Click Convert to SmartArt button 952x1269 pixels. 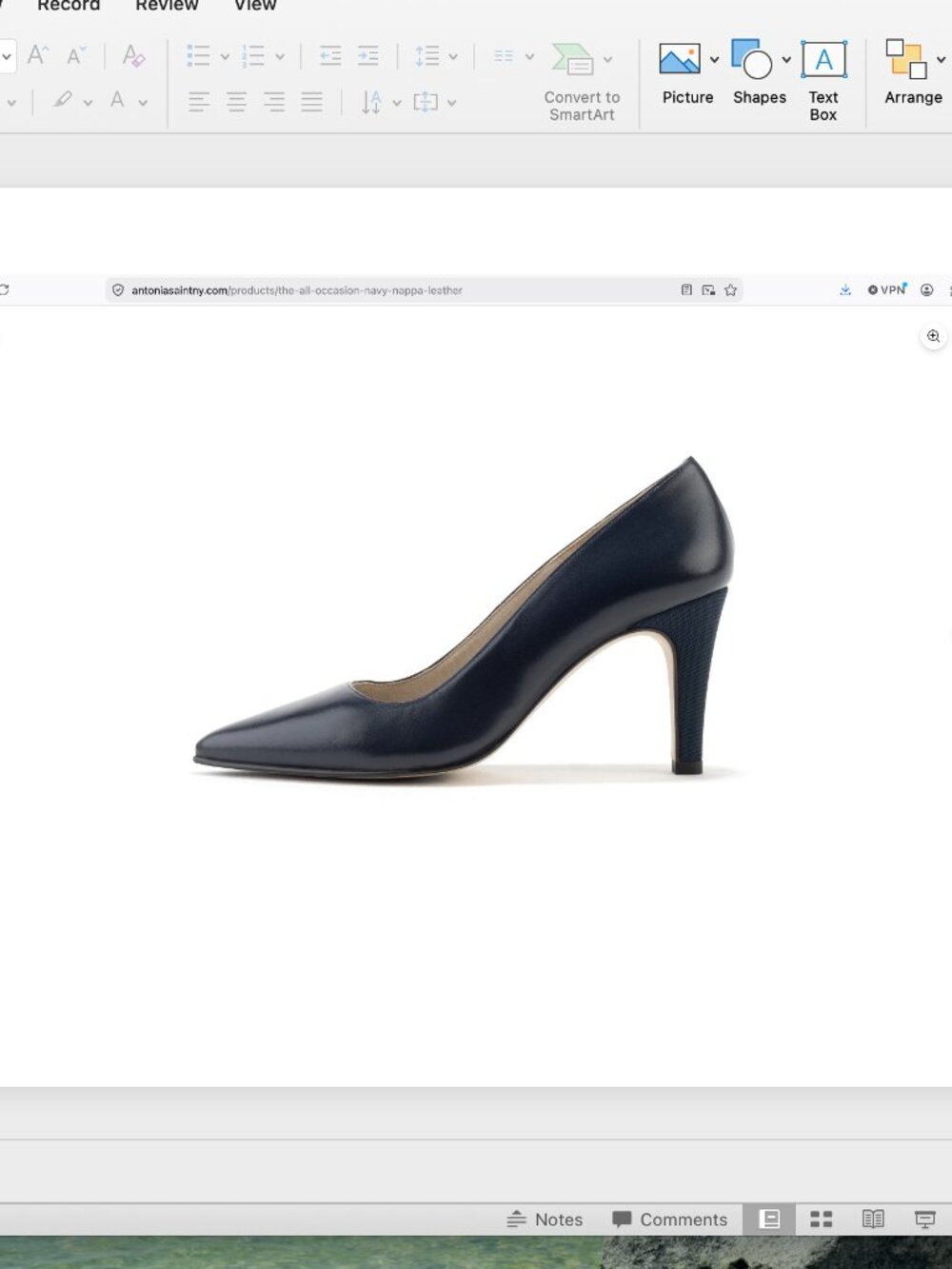click(x=582, y=82)
